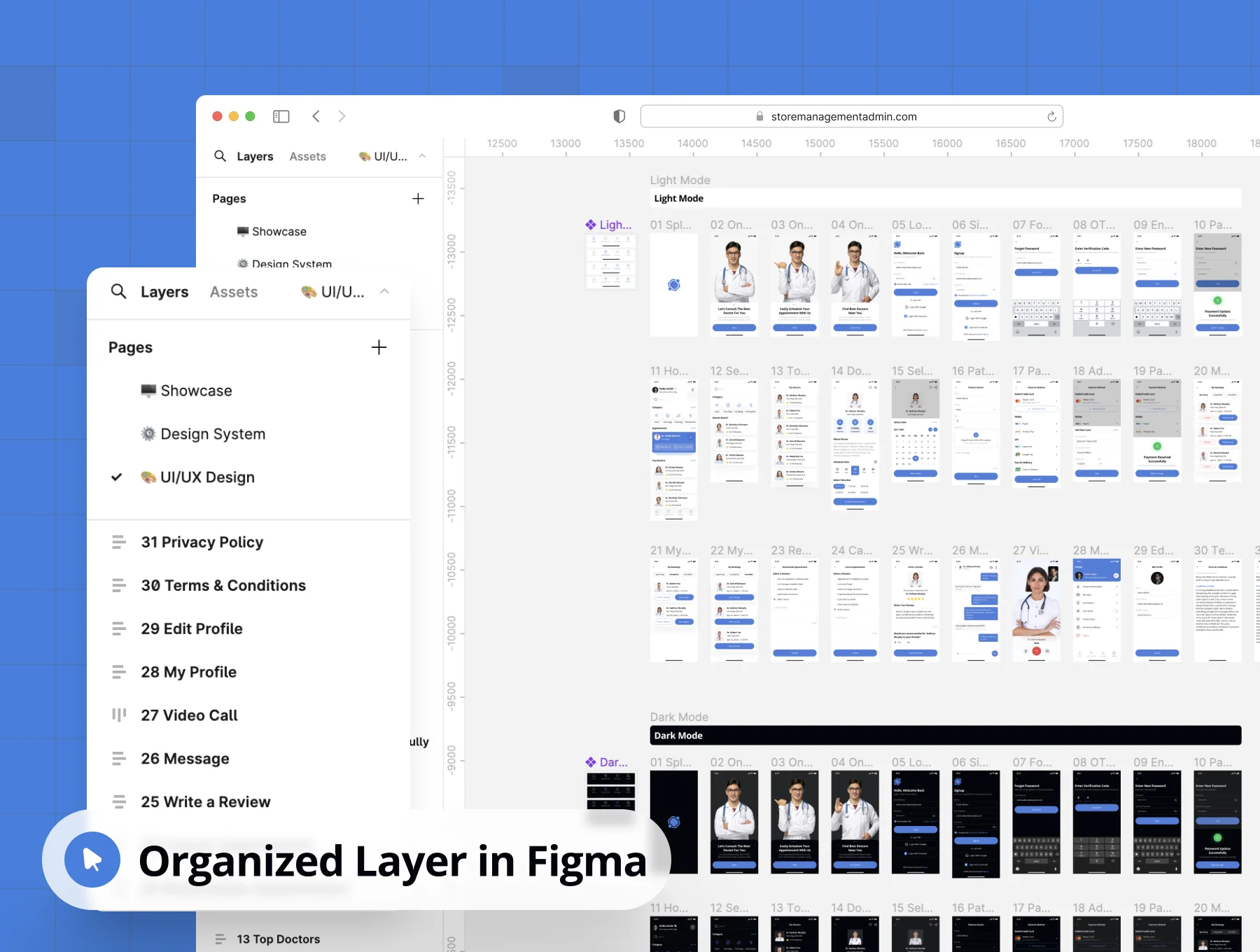Select the Light Mode 15 Sel... frame
1260x952 pixels.
click(916, 431)
